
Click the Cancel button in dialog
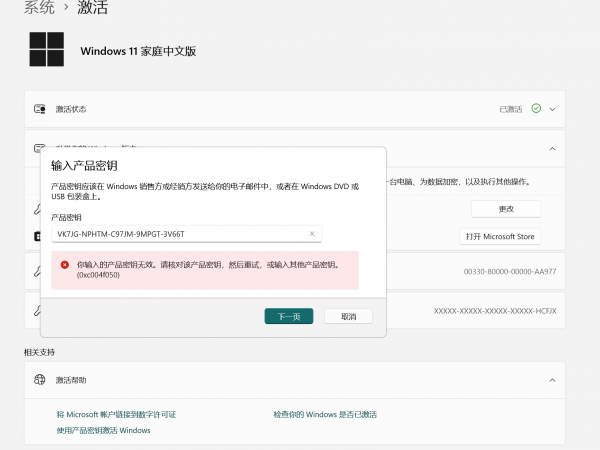(349, 316)
